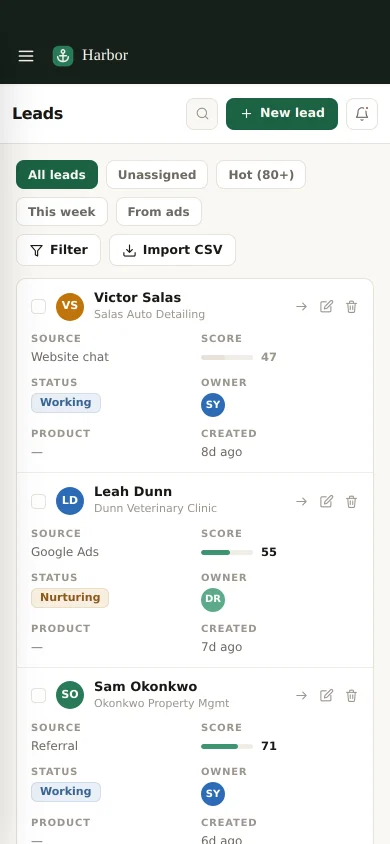Click the Harbor anchor logo
This screenshot has height=844, width=390.
pyautogui.click(x=63, y=56)
